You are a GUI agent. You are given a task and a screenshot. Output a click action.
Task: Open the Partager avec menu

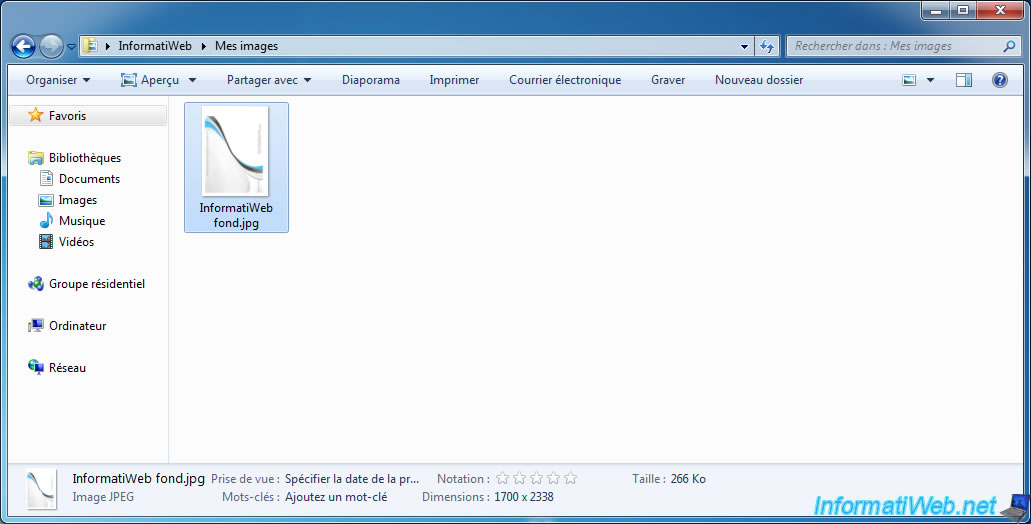pyautogui.click(x=269, y=80)
